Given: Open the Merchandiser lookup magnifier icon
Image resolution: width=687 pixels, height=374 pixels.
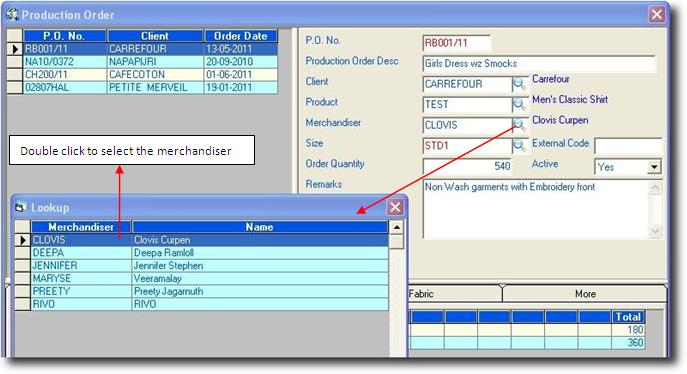Looking at the screenshot, I should 519,125.
